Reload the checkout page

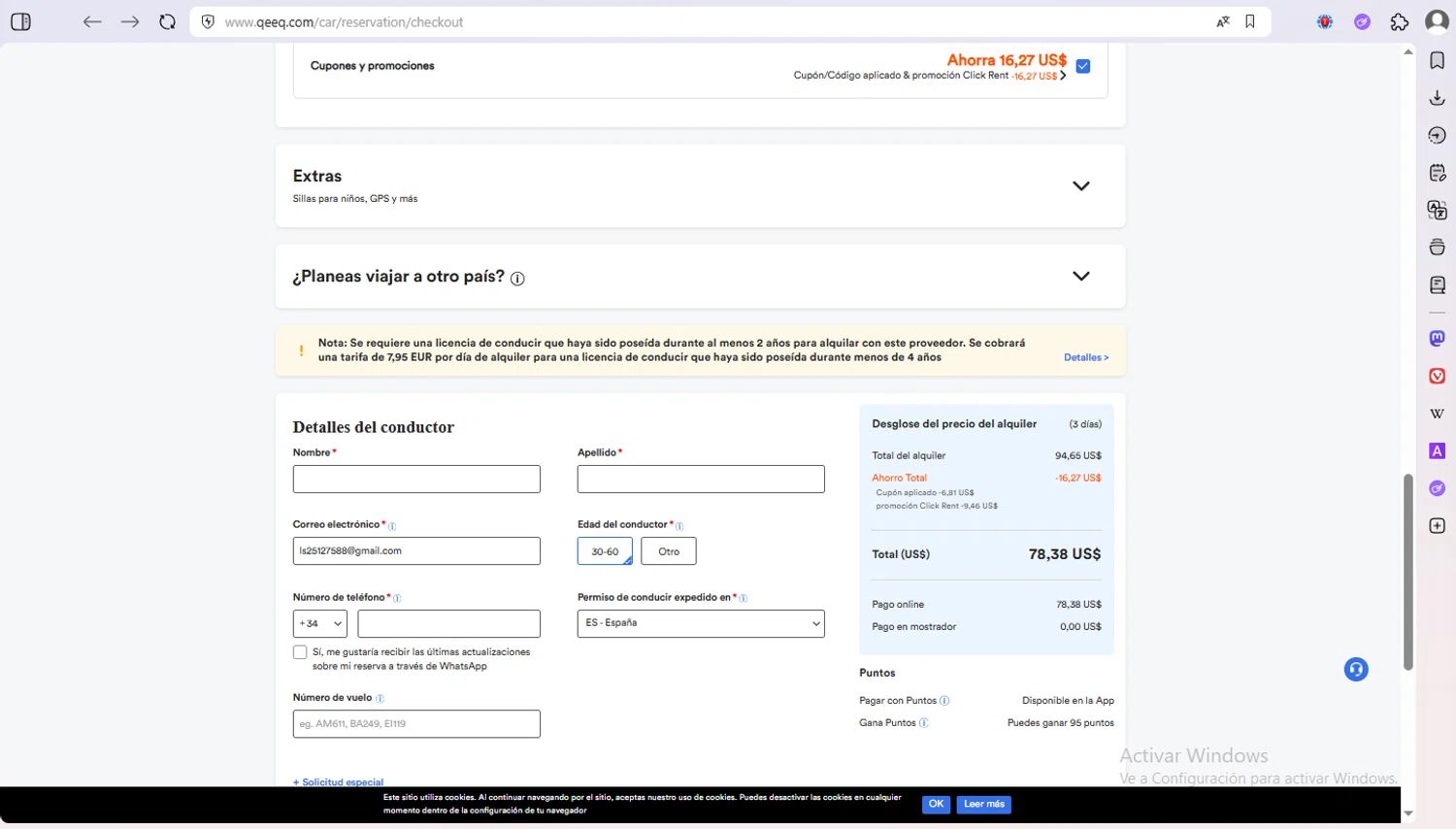(167, 21)
